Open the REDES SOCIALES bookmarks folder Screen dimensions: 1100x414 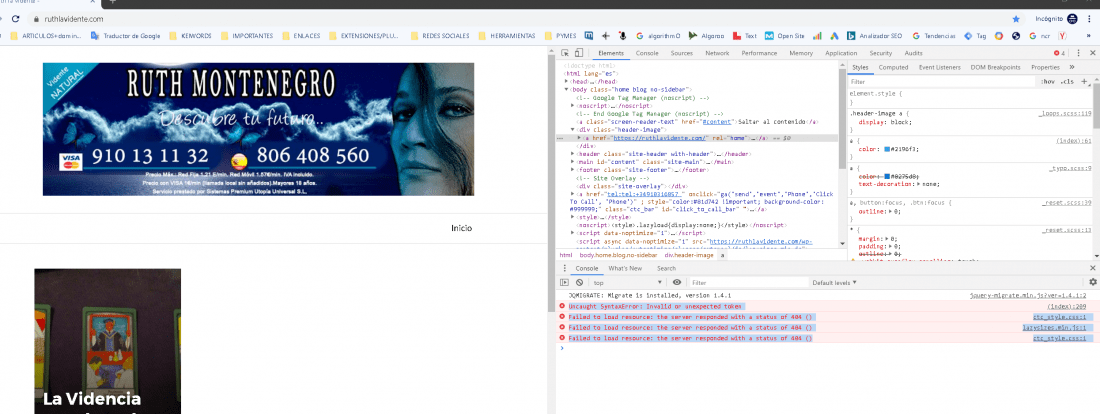pos(440,36)
